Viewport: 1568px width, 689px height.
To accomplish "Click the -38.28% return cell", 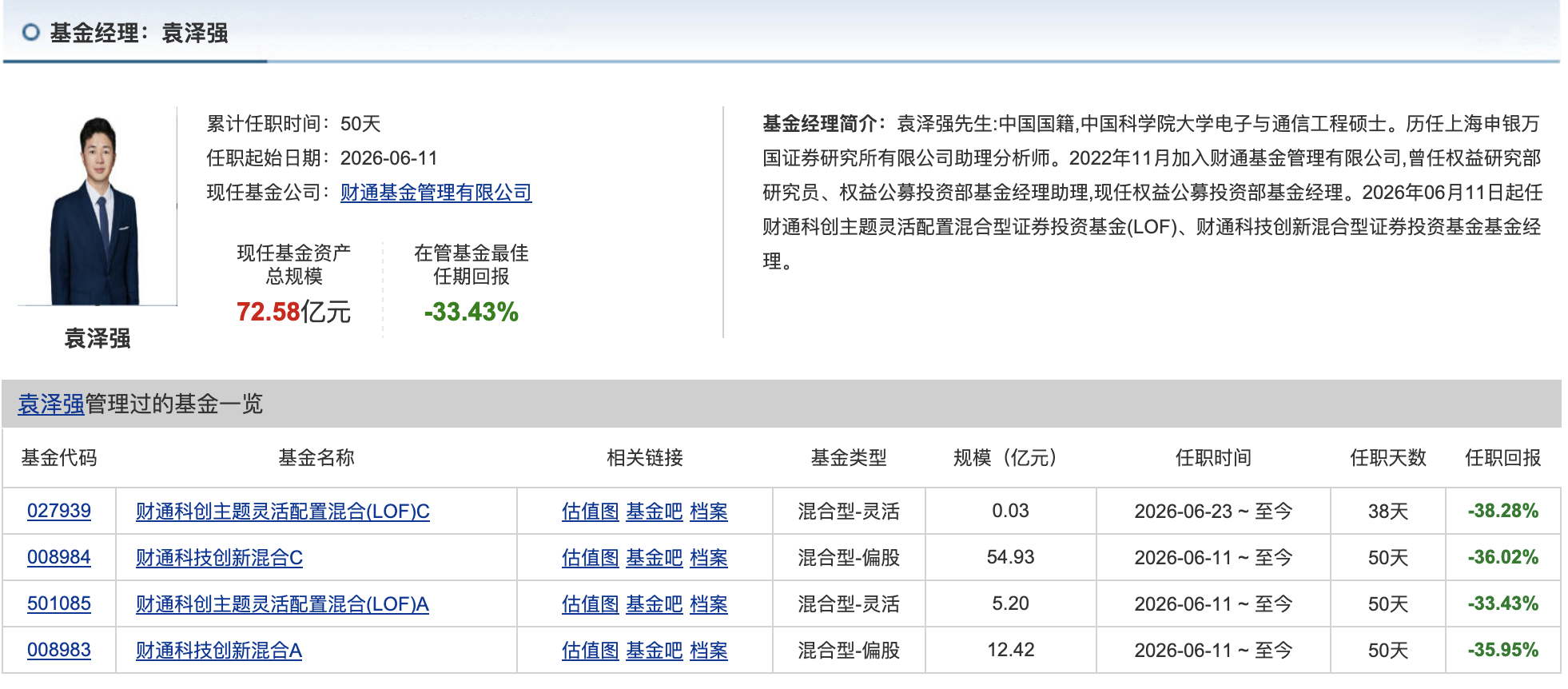I will tap(1503, 511).
